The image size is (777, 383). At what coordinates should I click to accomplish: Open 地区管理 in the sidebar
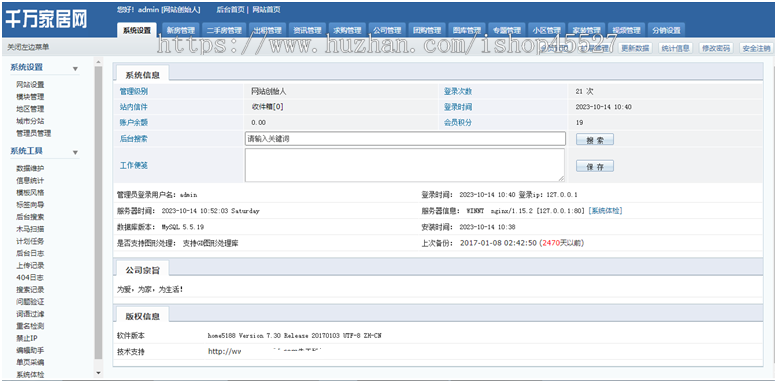pyautogui.click(x=30, y=109)
